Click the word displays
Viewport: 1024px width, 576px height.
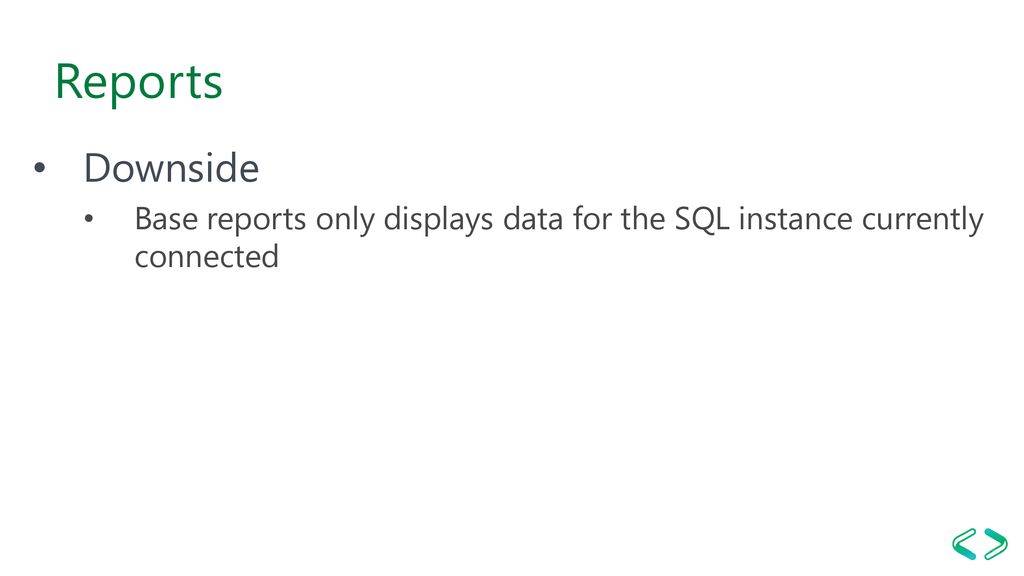point(438,220)
